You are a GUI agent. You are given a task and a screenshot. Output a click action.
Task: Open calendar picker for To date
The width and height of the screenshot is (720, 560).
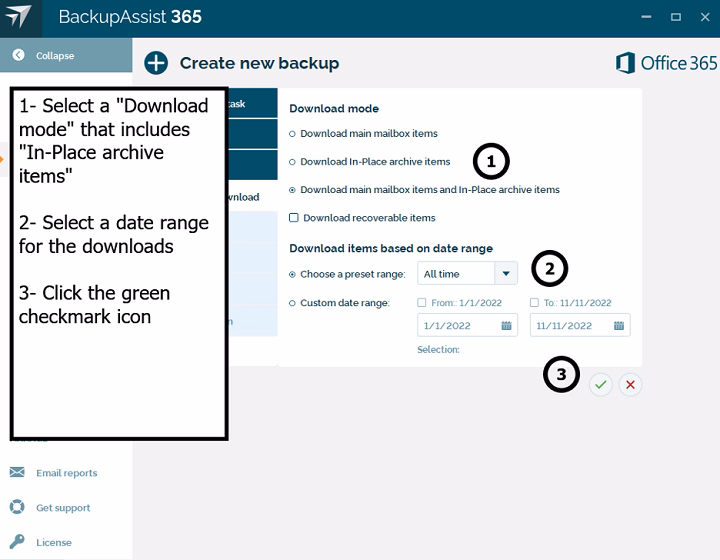(619, 325)
